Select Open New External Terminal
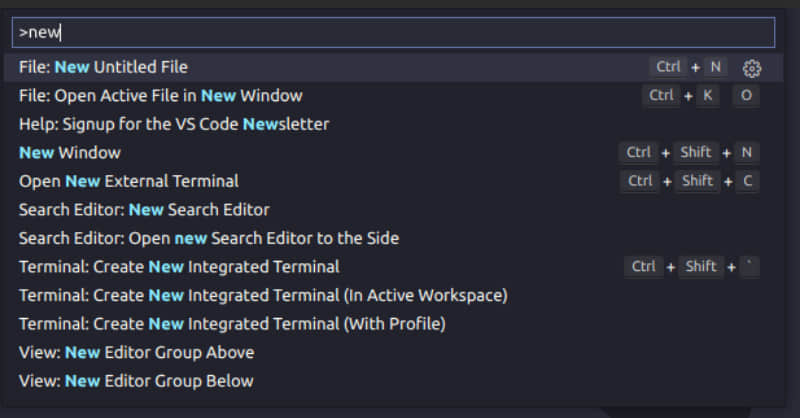 click(x=129, y=181)
